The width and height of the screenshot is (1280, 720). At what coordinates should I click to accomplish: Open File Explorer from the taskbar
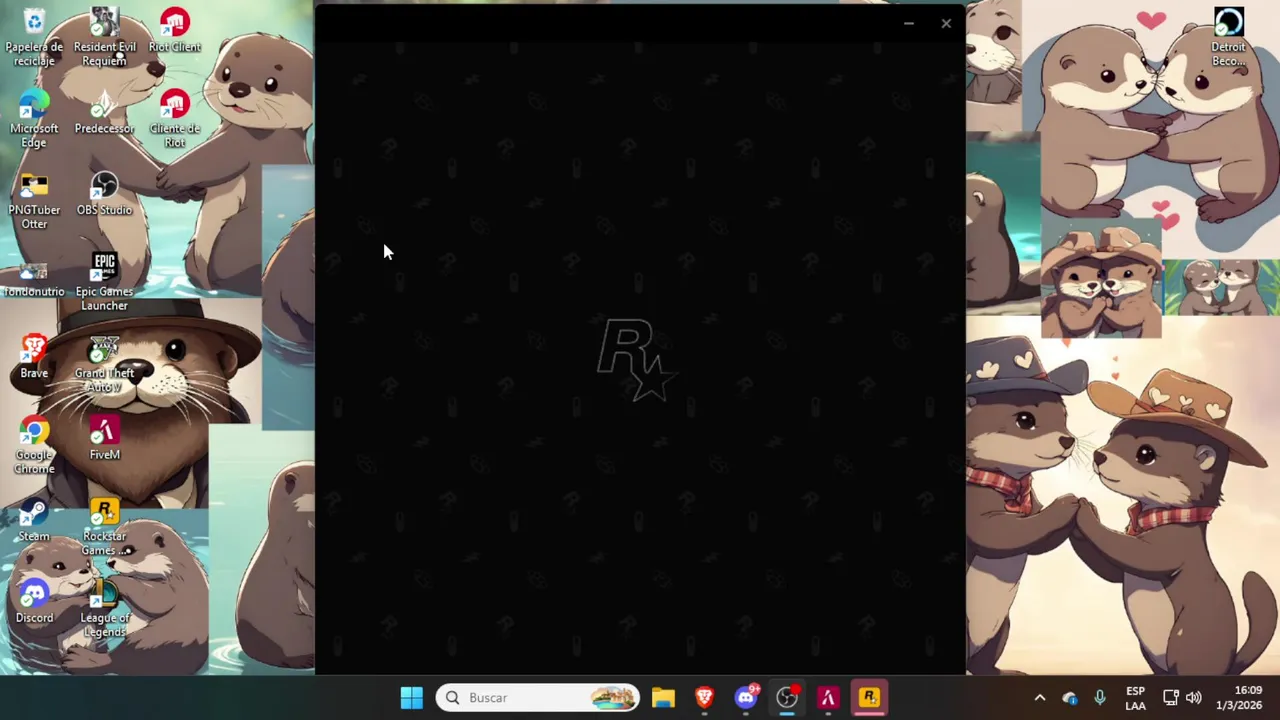(x=663, y=697)
